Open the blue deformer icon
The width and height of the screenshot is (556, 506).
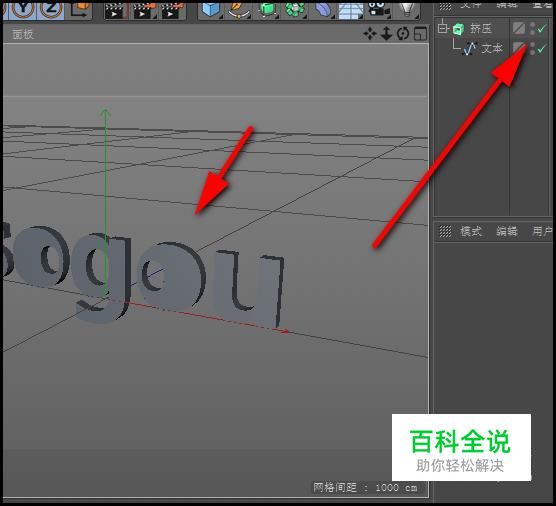(323, 10)
